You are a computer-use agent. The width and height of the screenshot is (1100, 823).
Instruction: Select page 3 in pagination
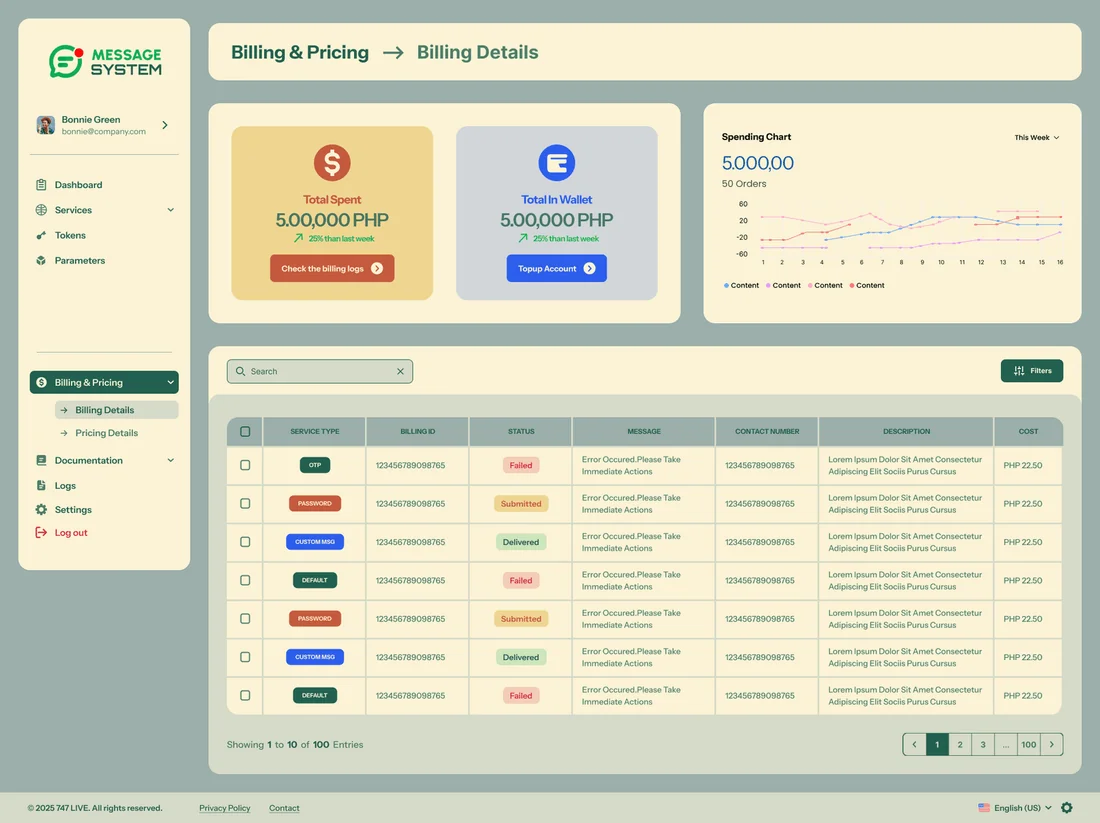[983, 744]
